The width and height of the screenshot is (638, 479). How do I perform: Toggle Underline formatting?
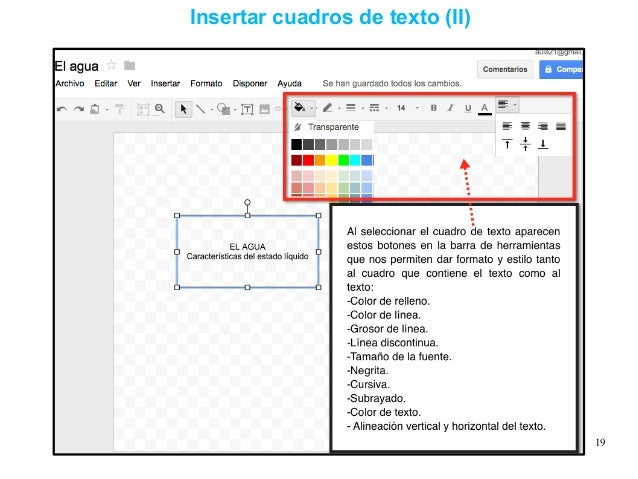[468, 108]
